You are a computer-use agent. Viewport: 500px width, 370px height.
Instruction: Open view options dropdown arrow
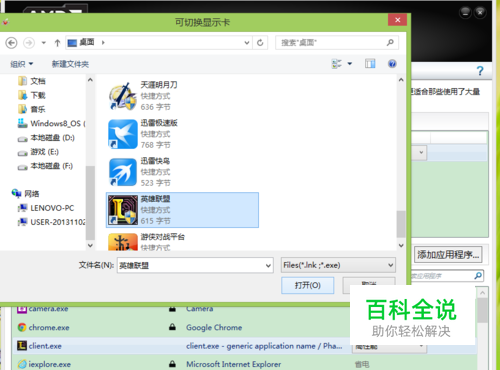[350, 64]
